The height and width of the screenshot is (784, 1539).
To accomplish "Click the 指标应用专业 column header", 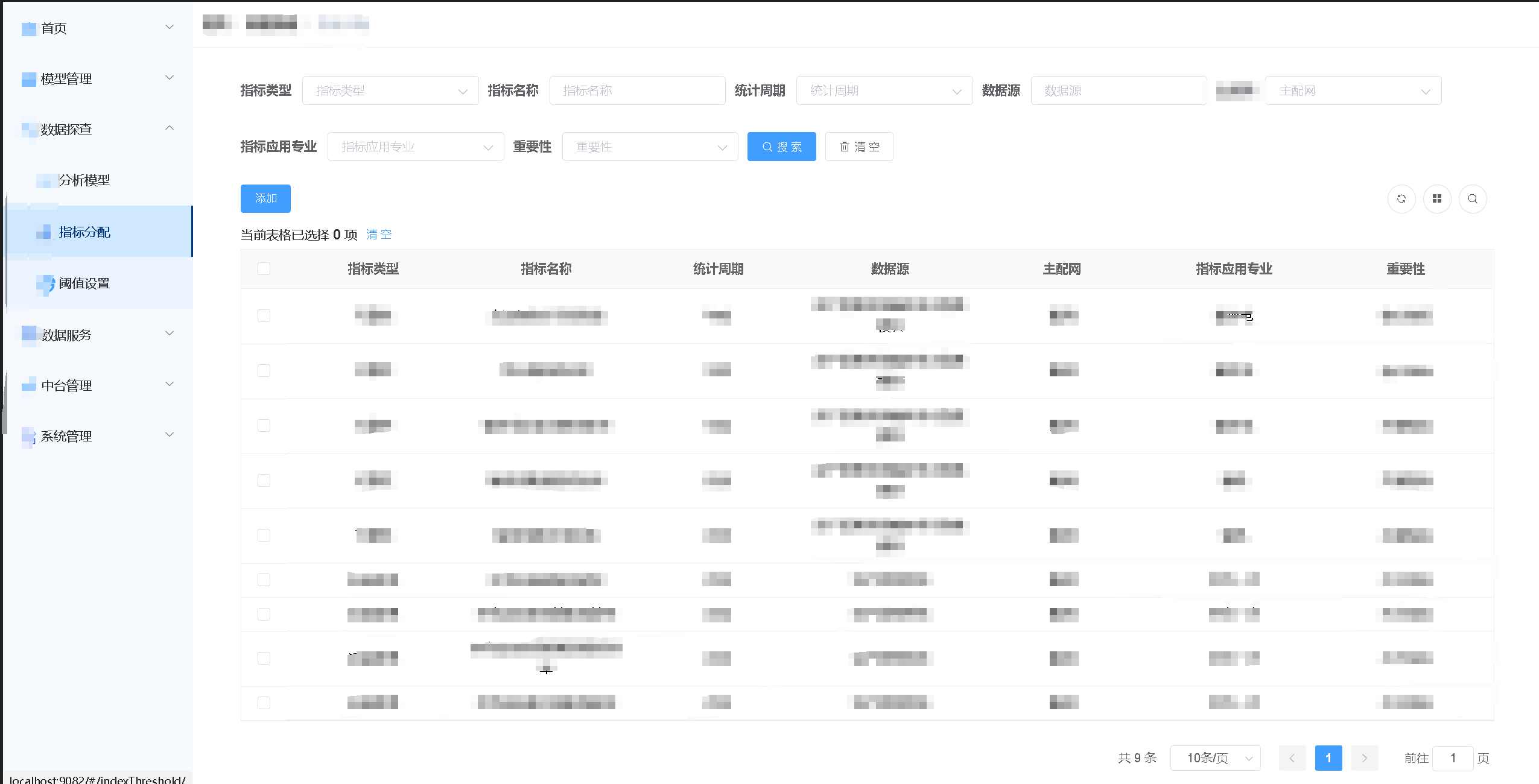I will (x=1234, y=269).
